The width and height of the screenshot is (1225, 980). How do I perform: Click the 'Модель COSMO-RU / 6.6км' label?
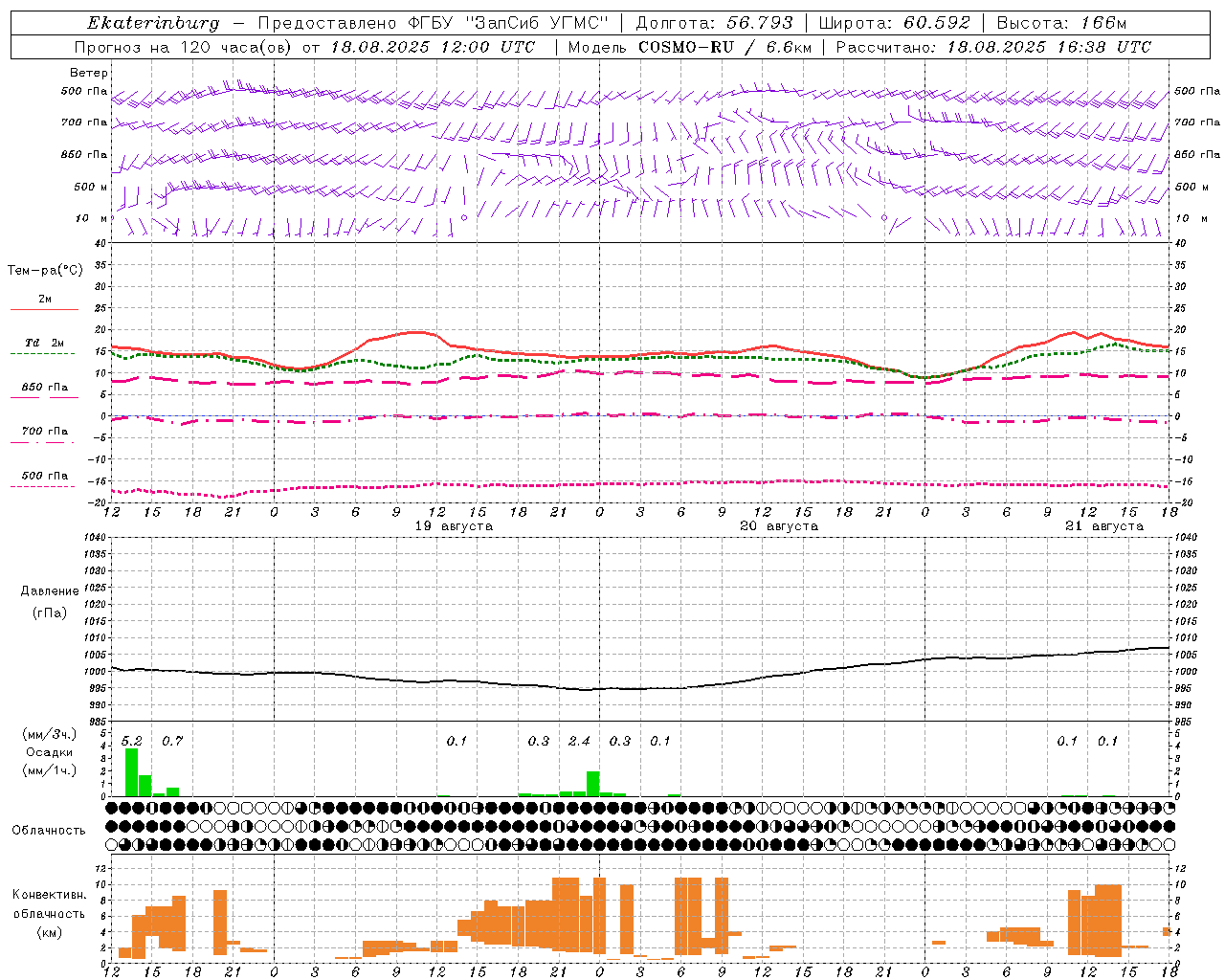[x=690, y=47]
